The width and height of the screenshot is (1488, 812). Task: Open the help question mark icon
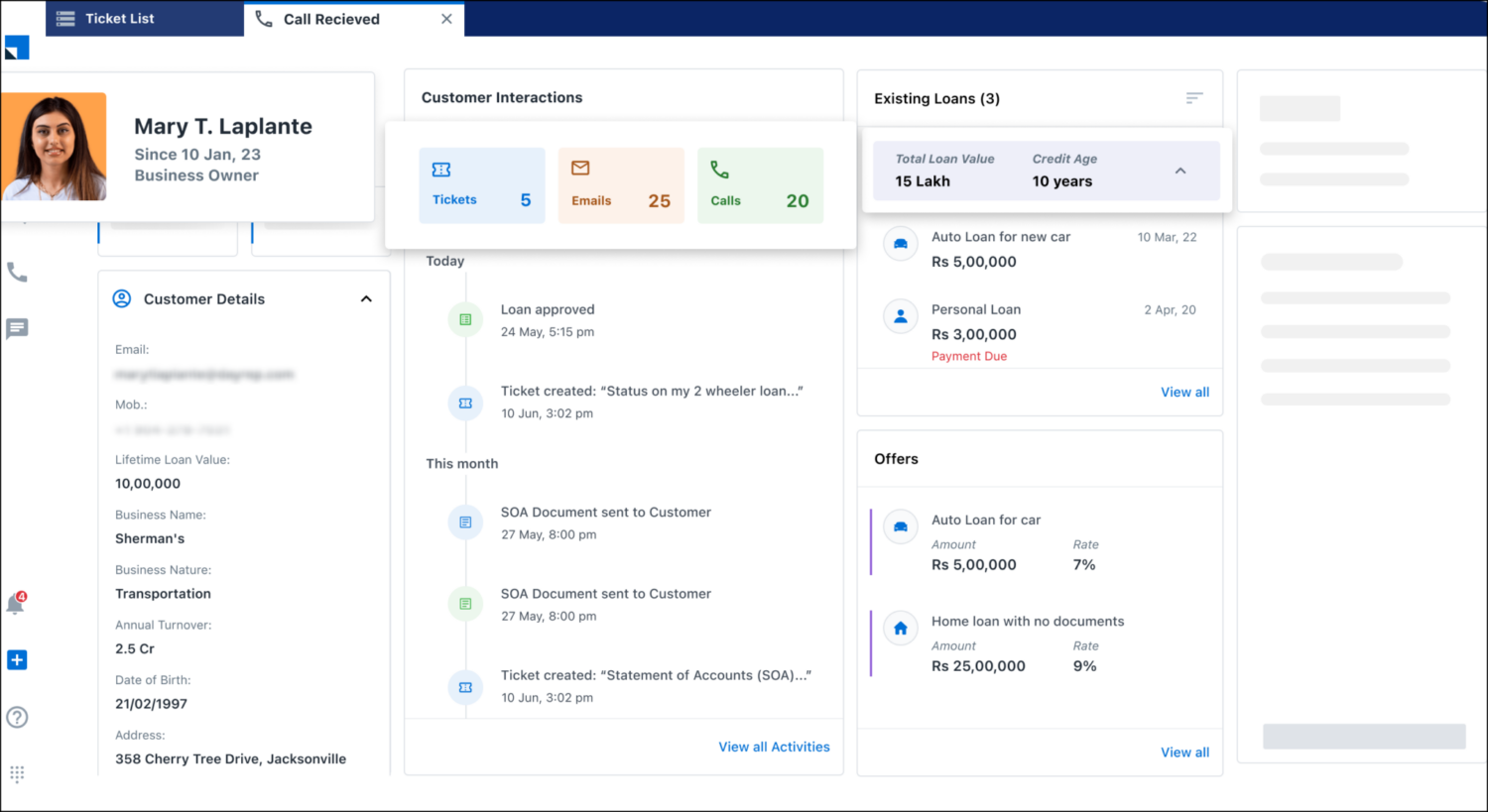point(16,717)
